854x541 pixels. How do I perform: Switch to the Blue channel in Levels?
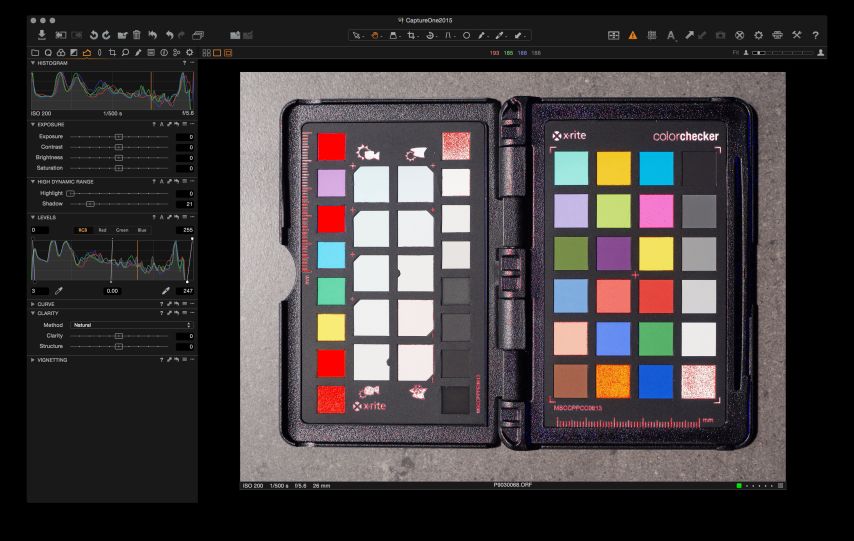point(142,230)
